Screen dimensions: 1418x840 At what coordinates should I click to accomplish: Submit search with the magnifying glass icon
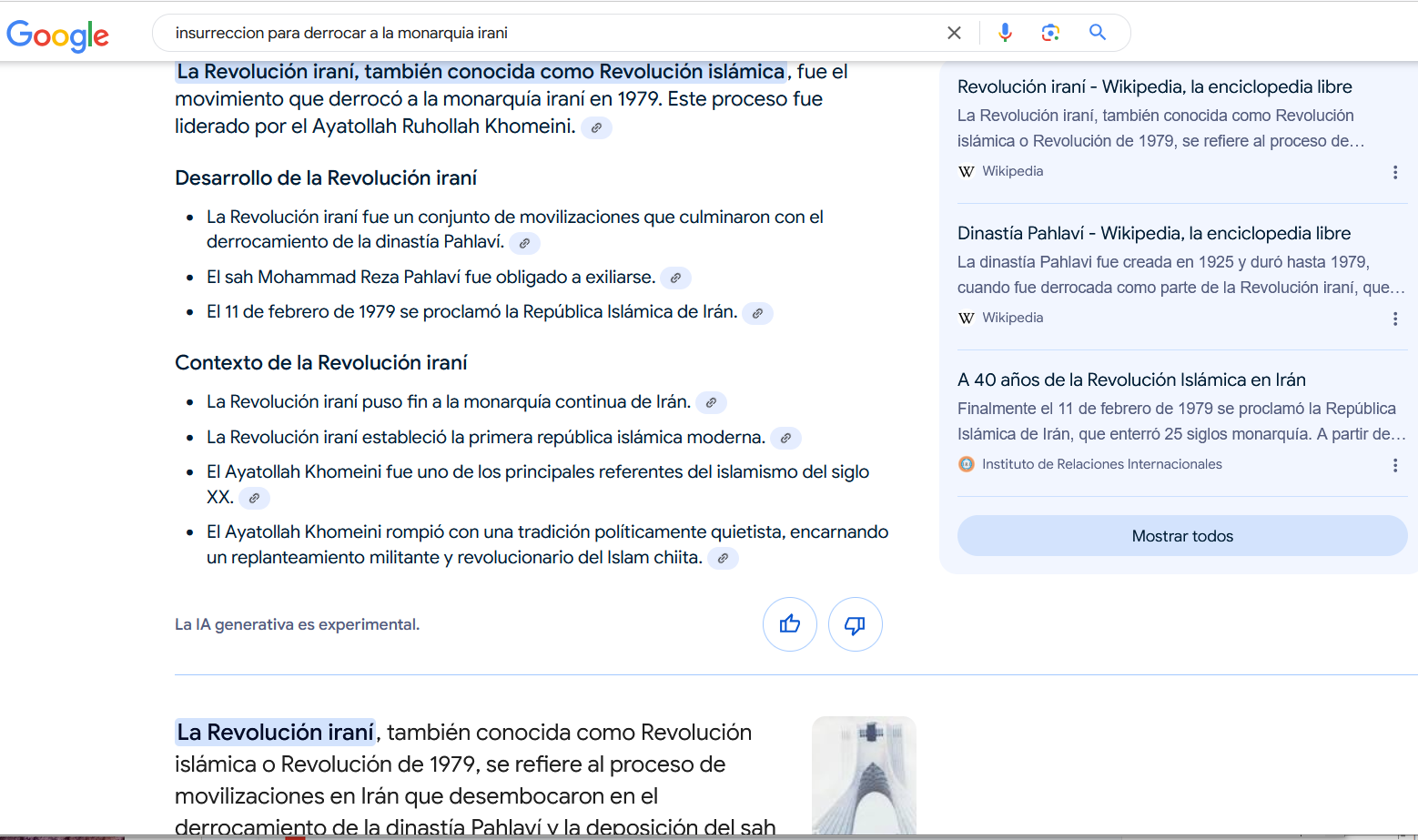(x=1098, y=33)
